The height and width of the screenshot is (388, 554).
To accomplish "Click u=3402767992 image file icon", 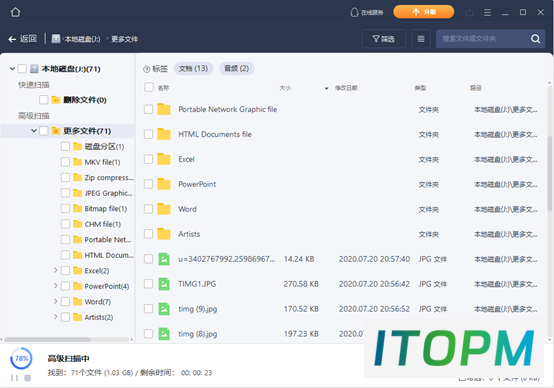I will 164,259.
